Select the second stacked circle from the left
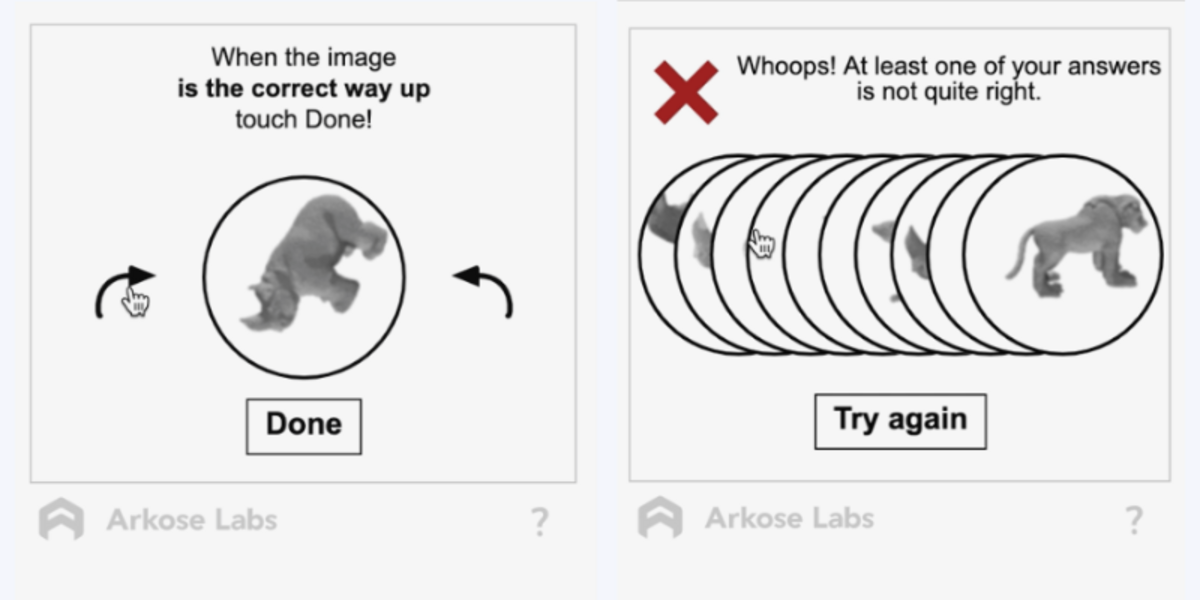 pyautogui.click(x=695, y=255)
